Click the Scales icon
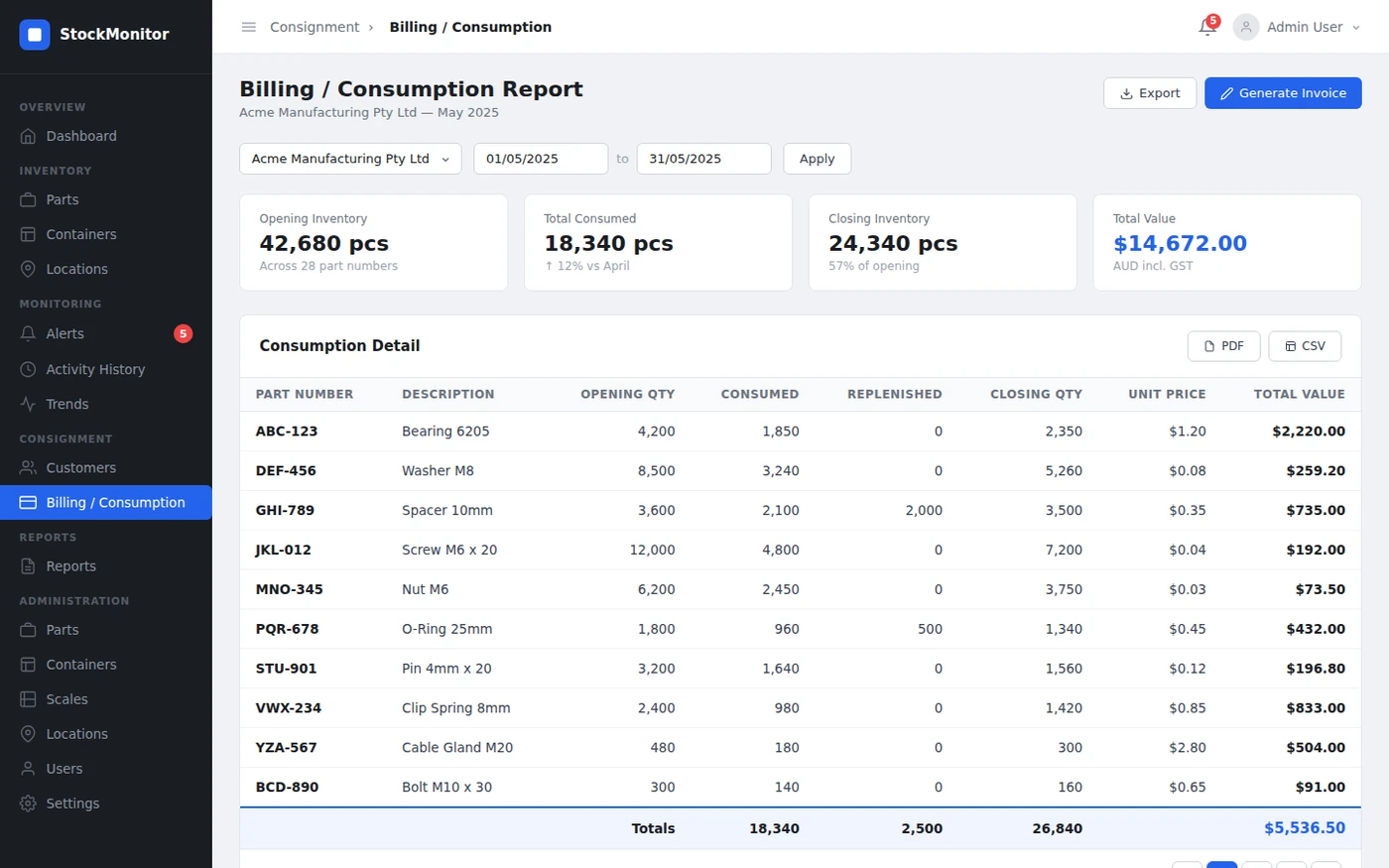Viewport: 1389px width, 868px height. tap(28, 698)
